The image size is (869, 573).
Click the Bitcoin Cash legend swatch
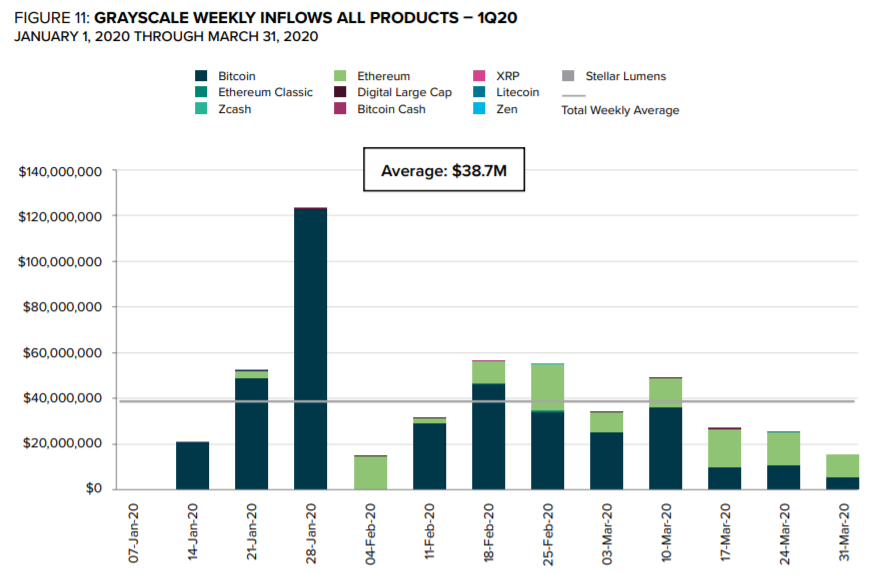pyautogui.click(x=339, y=109)
